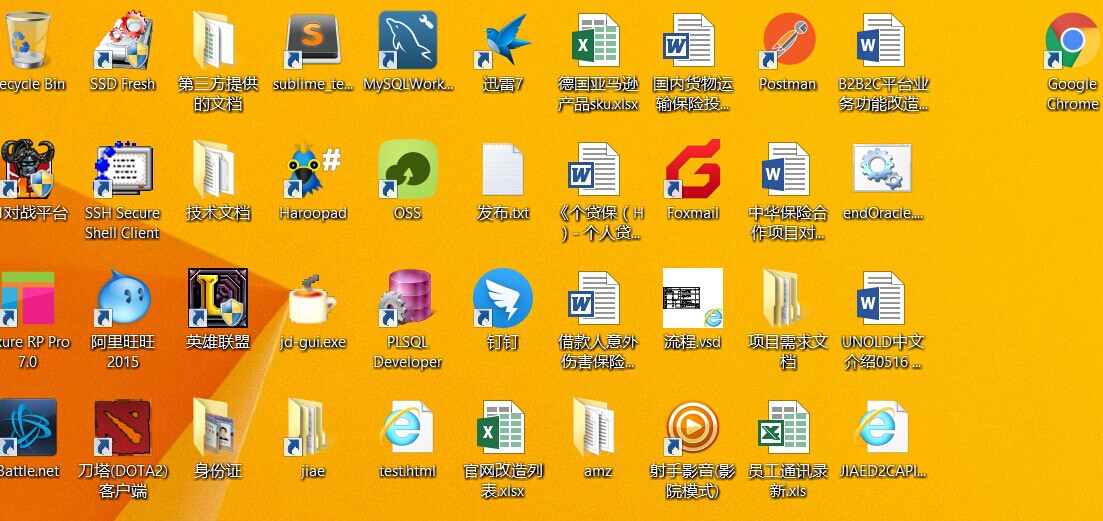Select B2B2C平台业务功能改造 Word document

pyautogui.click(x=882, y=41)
